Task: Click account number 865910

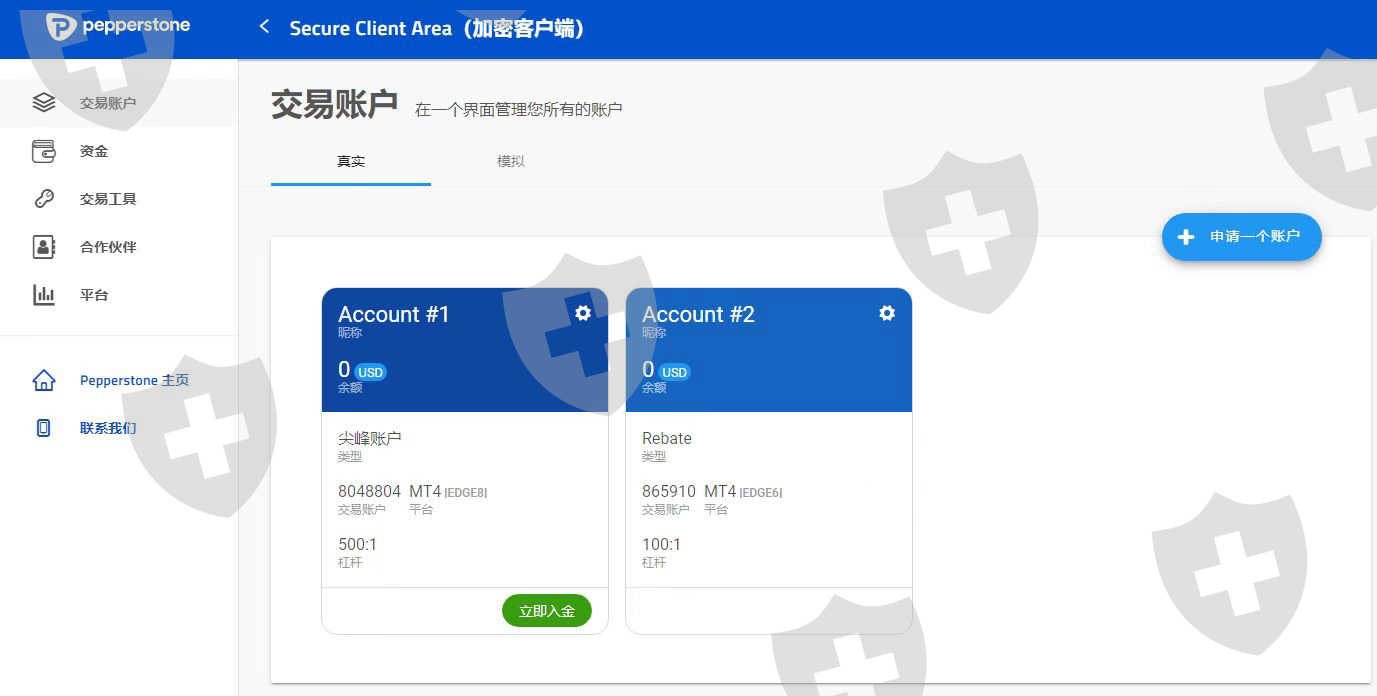Action: point(669,491)
